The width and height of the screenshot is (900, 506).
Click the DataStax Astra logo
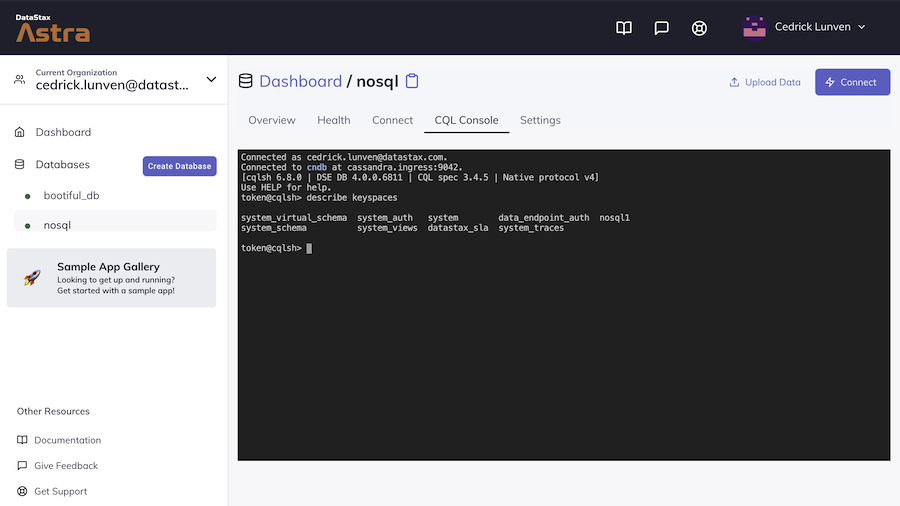click(53, 28)
